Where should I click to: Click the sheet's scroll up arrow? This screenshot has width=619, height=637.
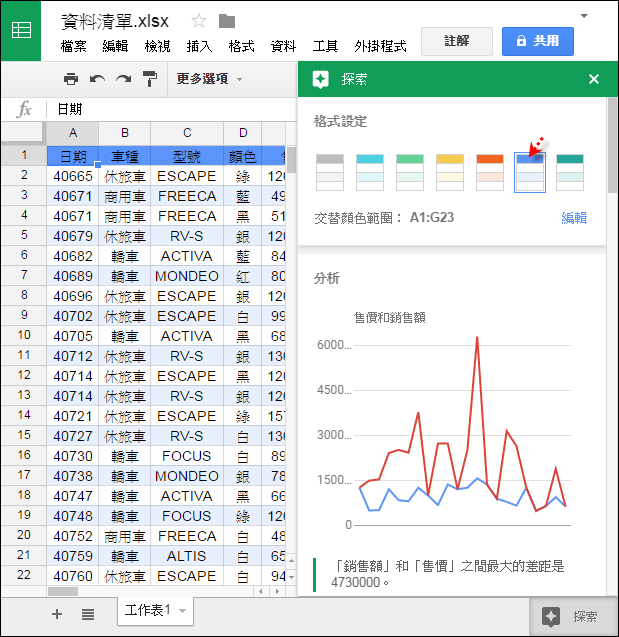click(291, 561)
